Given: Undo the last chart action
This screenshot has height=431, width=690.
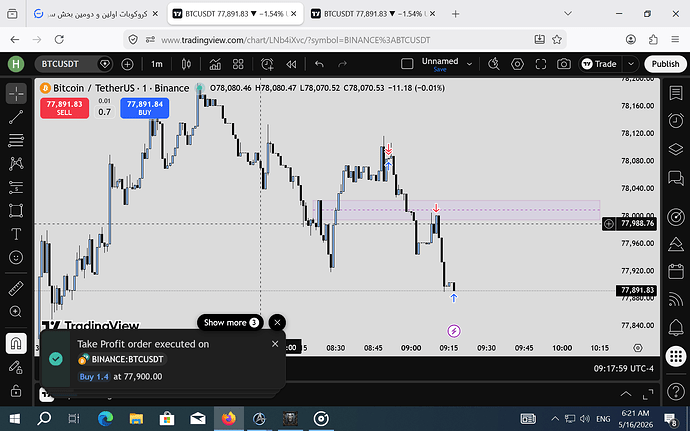Looking at the screenshot, I should (x=319, y=64).
